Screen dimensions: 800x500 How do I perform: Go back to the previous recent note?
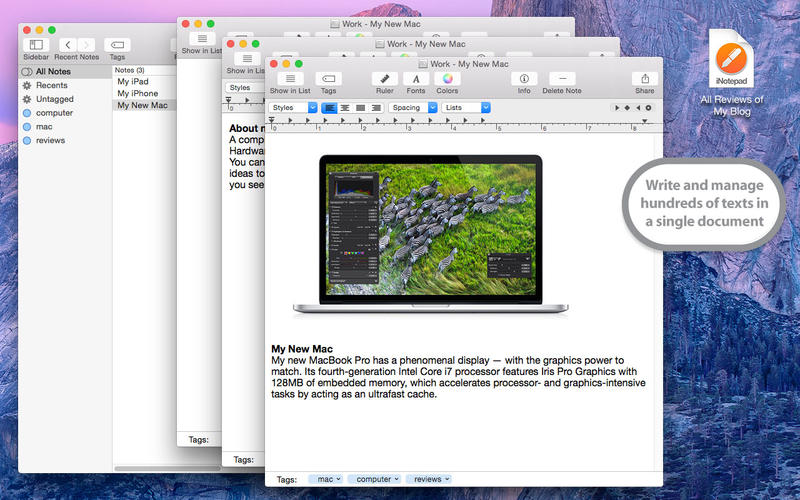tap(67, 45)
